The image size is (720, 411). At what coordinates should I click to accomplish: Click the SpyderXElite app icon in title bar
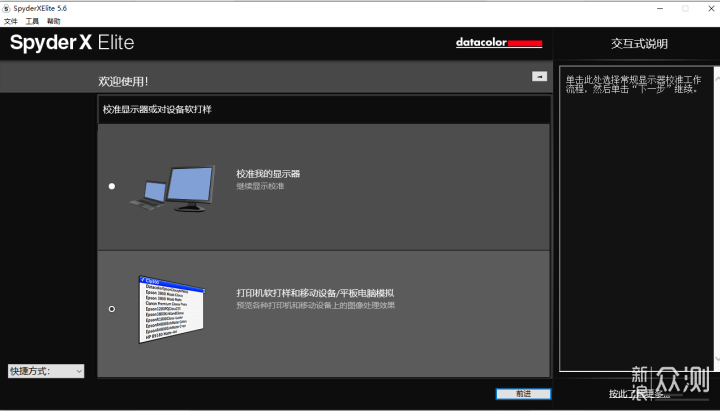(6, 8)
